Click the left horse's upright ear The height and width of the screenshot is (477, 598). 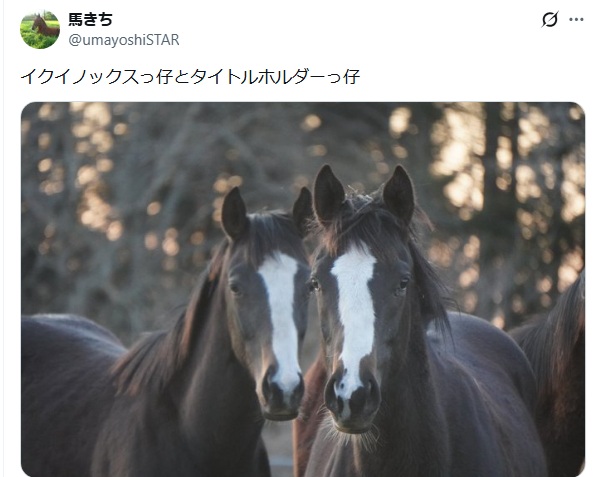coord(233,214)
